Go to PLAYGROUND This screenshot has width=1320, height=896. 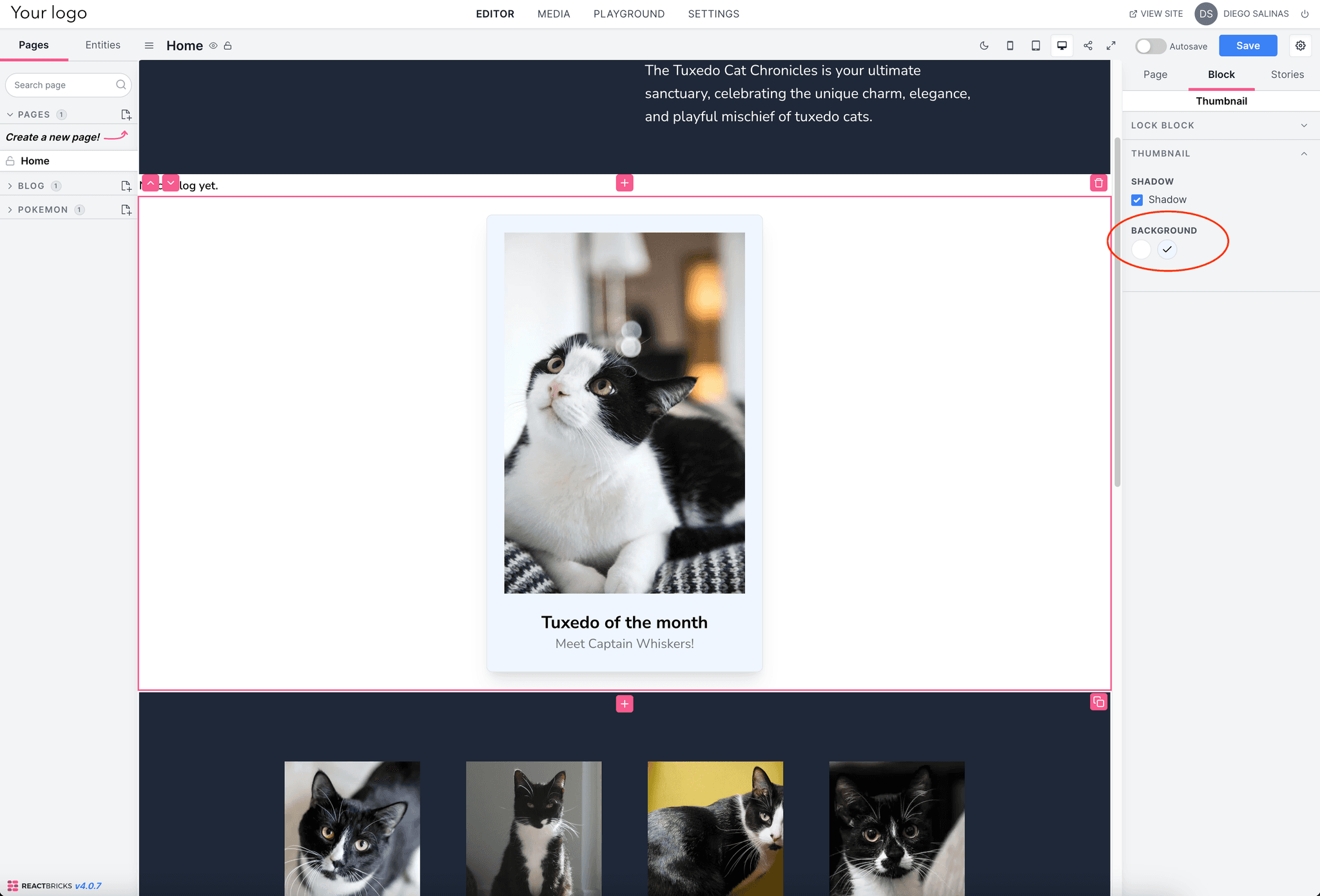pyautogui.click(x=629, y=14)
